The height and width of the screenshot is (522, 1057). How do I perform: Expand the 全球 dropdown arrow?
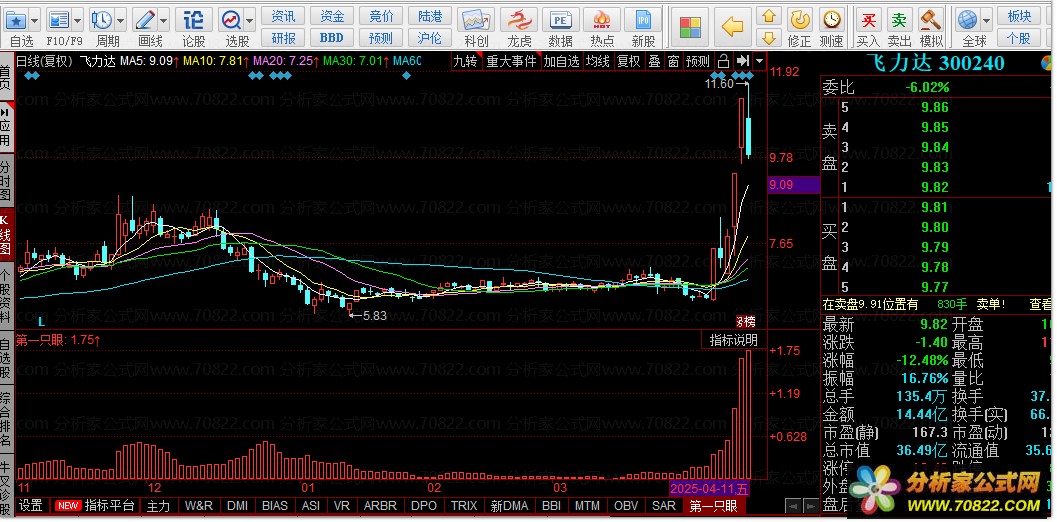[987, 19]
